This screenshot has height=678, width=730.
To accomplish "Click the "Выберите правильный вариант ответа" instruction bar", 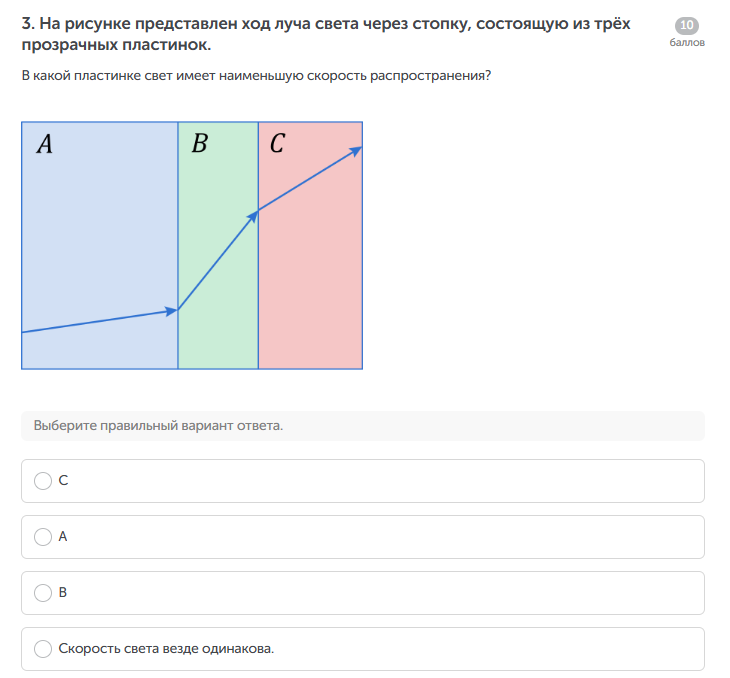I will click(x=362, y=426).
